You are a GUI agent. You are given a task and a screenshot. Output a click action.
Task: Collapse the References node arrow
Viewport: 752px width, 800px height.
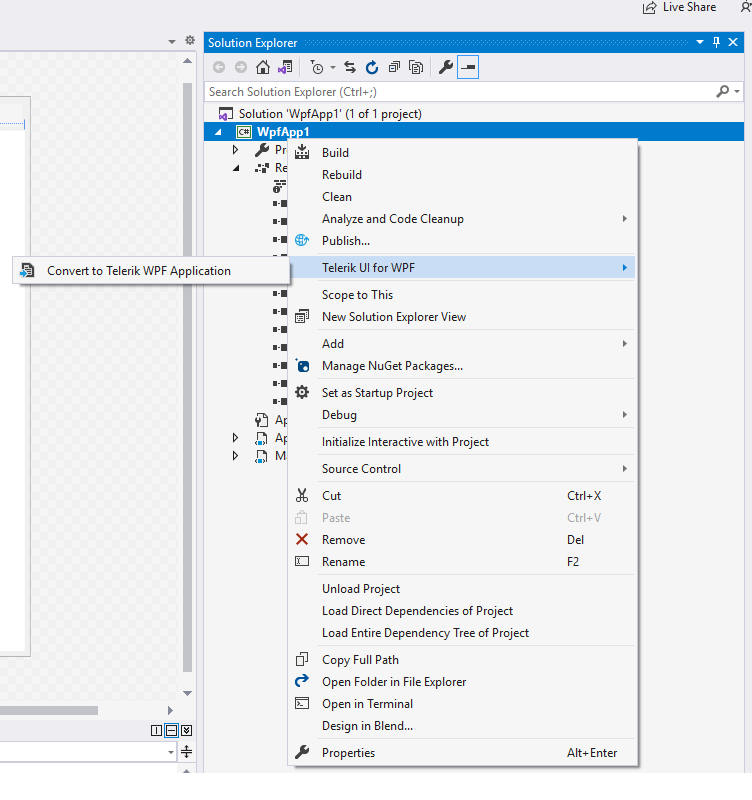236,168
